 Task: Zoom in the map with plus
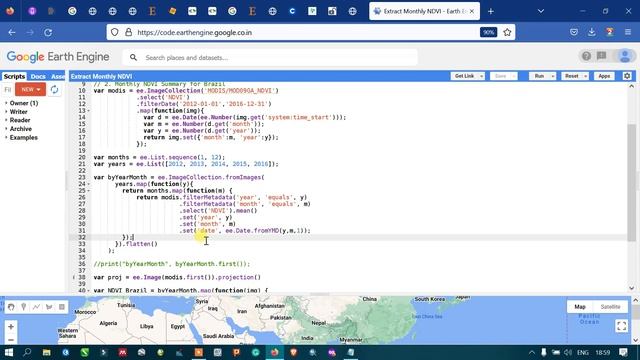click(x=11, y=327)
